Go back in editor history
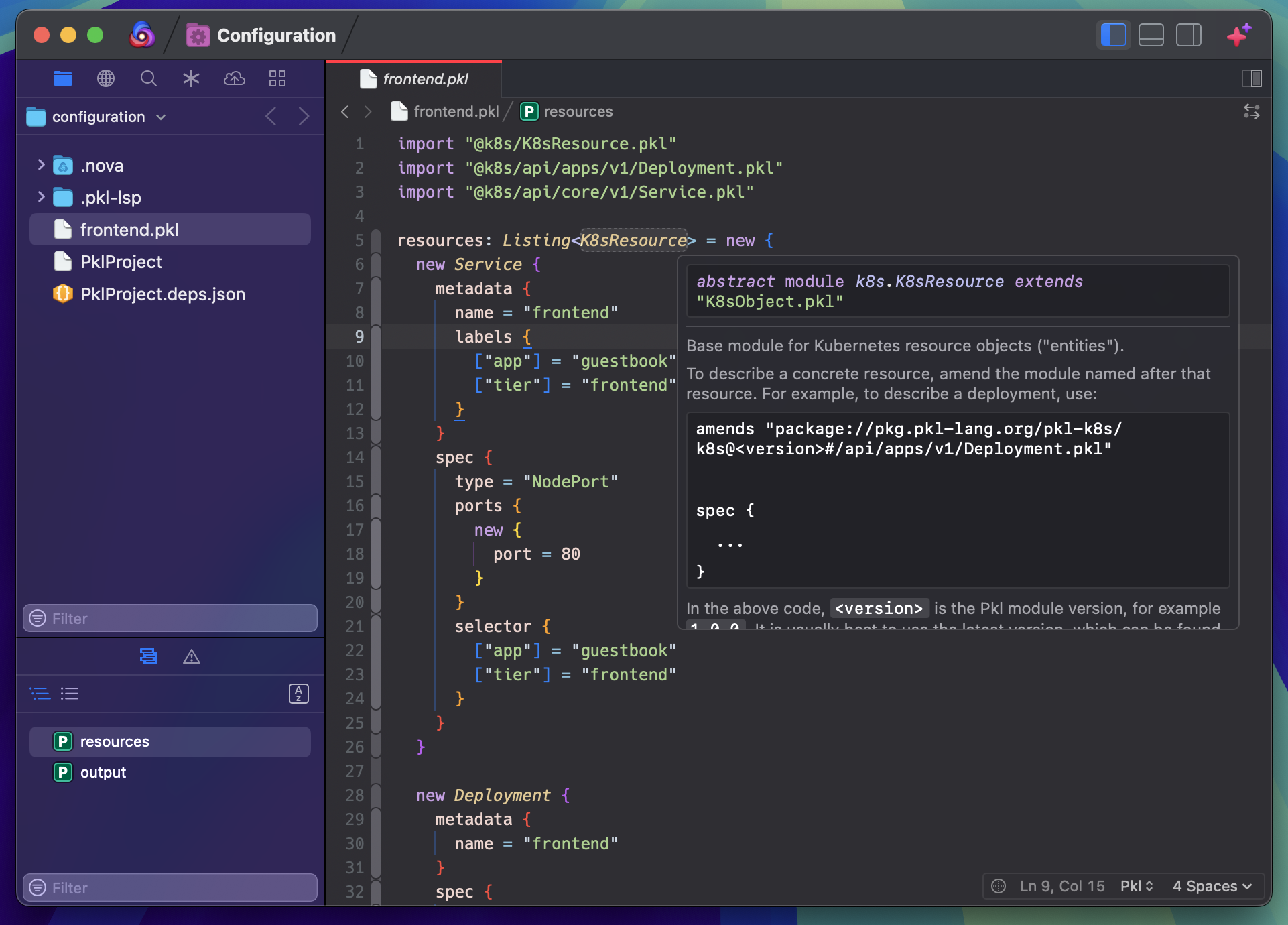Screen dimensions: 1288x925 (345, 111)
